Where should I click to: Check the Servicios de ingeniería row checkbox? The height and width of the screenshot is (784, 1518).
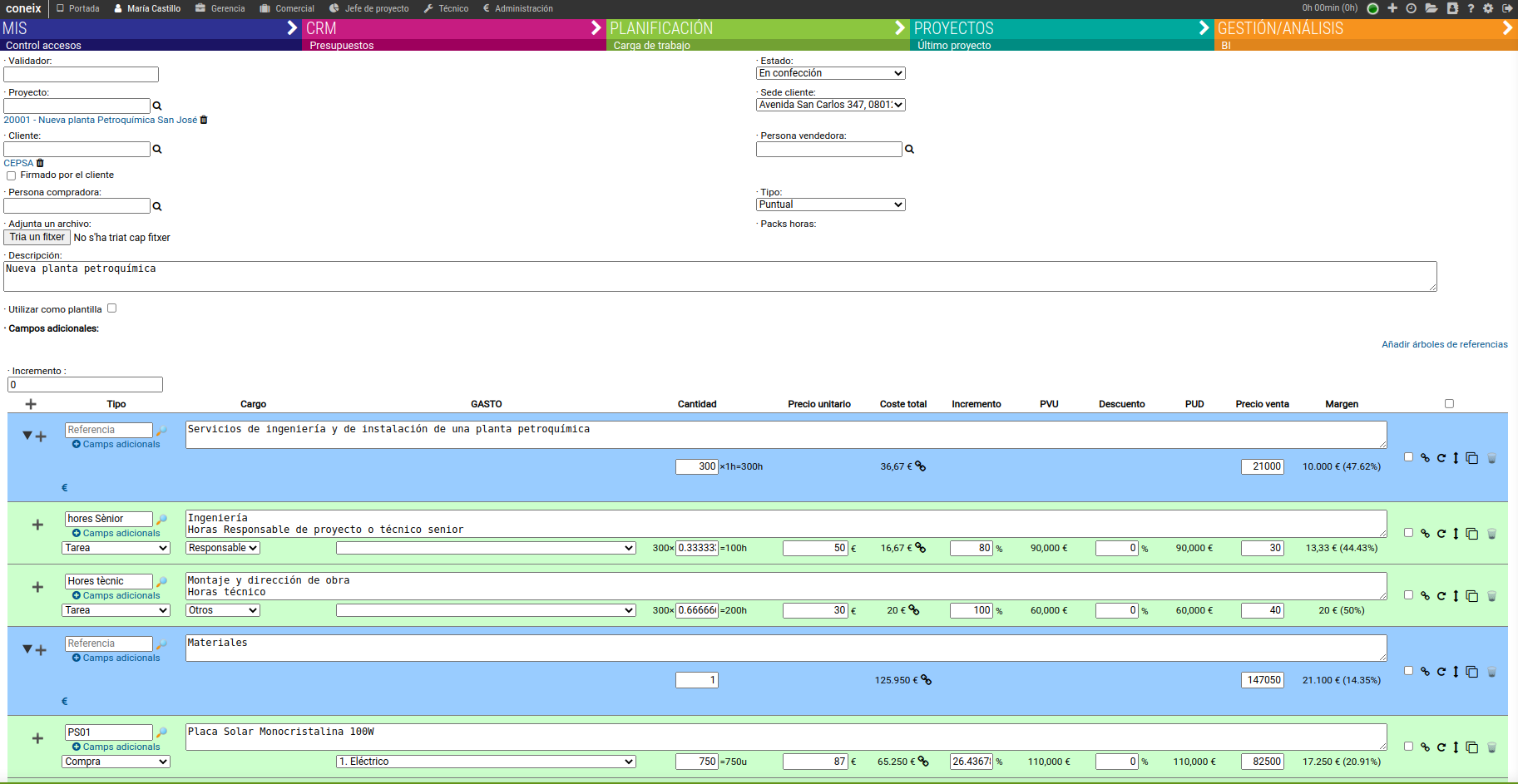pyautogui.click(x=1408, y=457)
